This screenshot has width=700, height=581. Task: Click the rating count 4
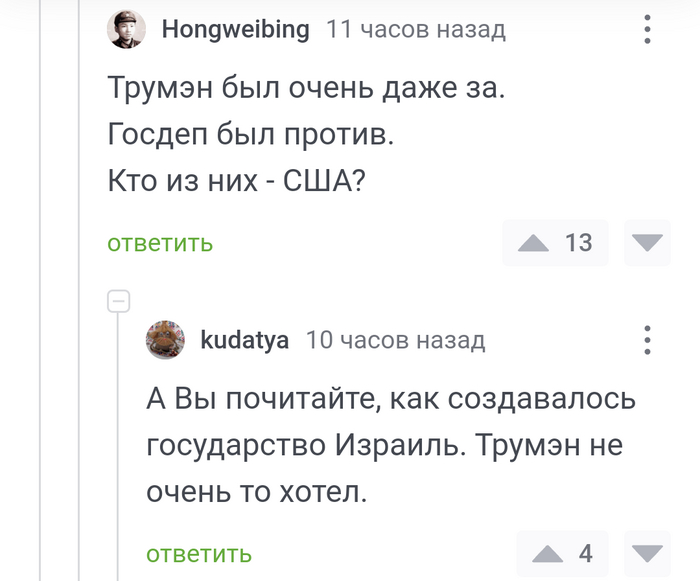pyautogui.click(x=586, y=554)
